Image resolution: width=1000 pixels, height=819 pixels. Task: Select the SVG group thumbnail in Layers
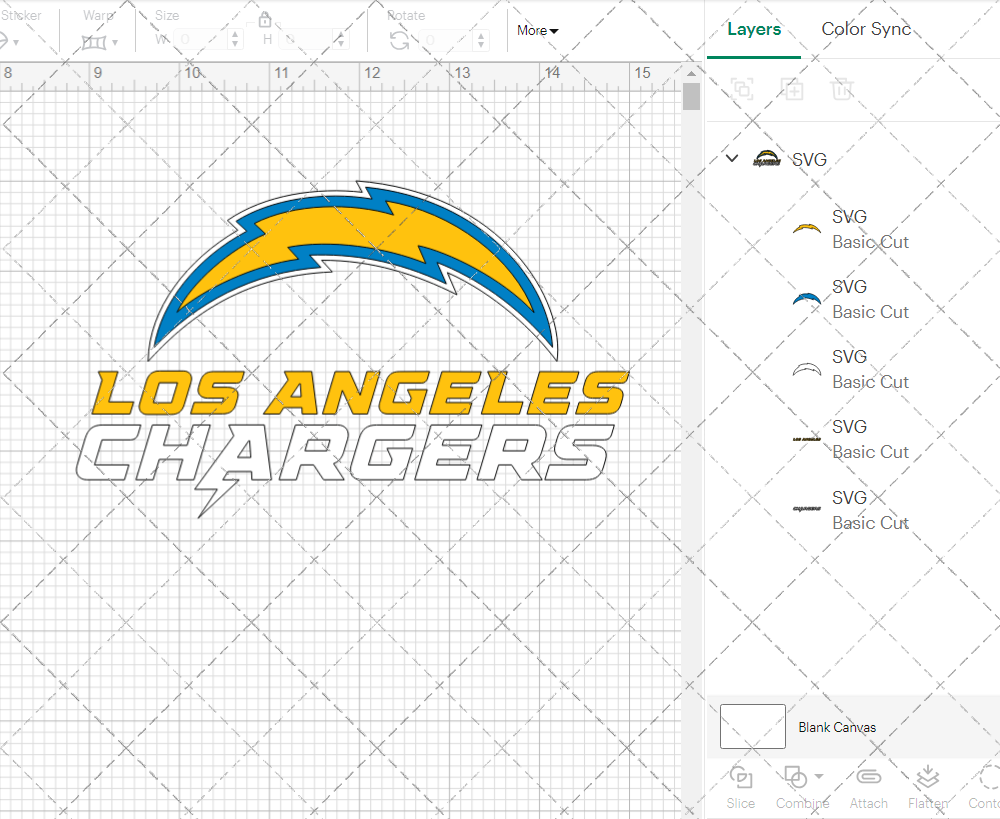pos(767,159)
